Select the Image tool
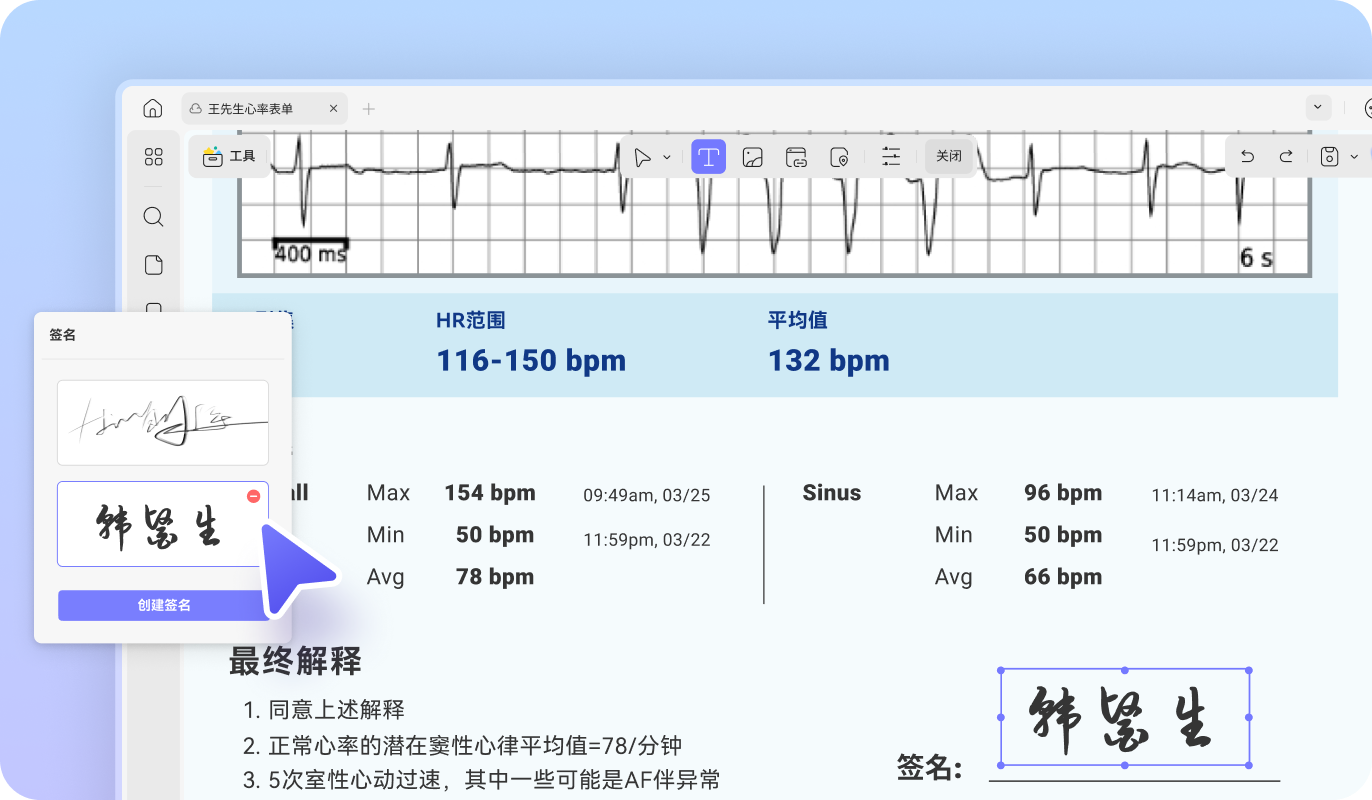 coord(753,157)
